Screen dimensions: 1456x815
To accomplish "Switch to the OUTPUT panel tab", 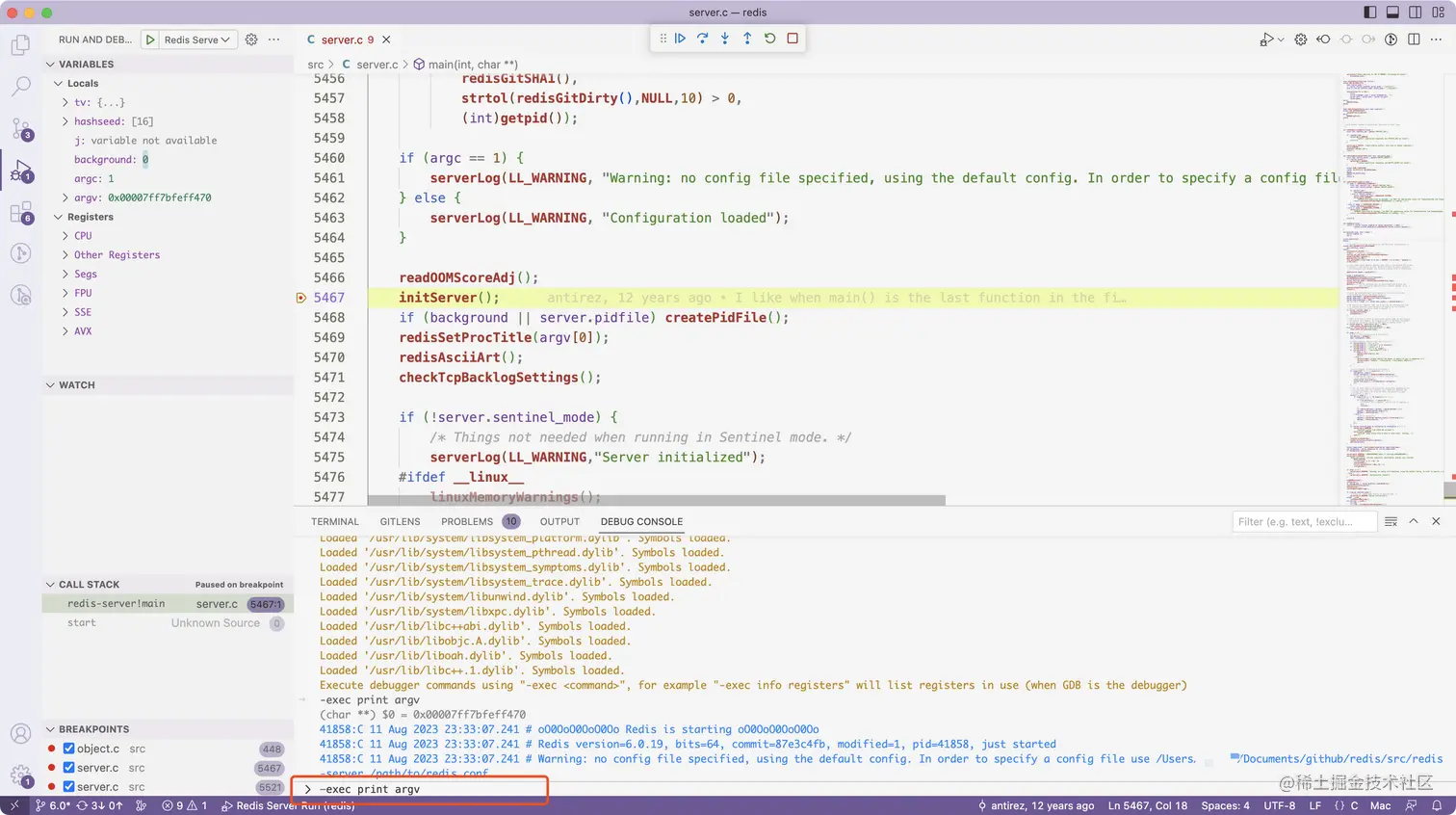I will pos(559,521).
